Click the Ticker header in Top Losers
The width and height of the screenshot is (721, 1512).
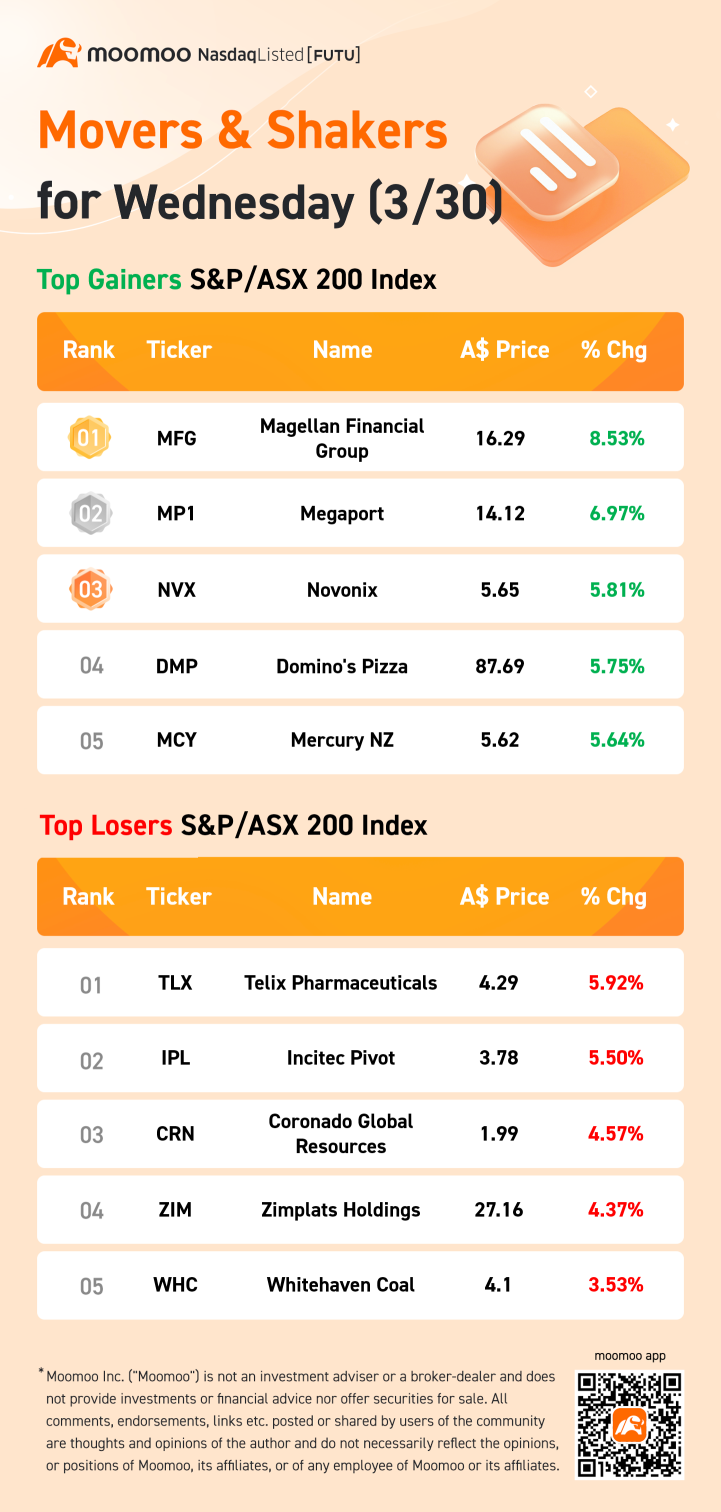pyautogui.click(x=178, y=897)
